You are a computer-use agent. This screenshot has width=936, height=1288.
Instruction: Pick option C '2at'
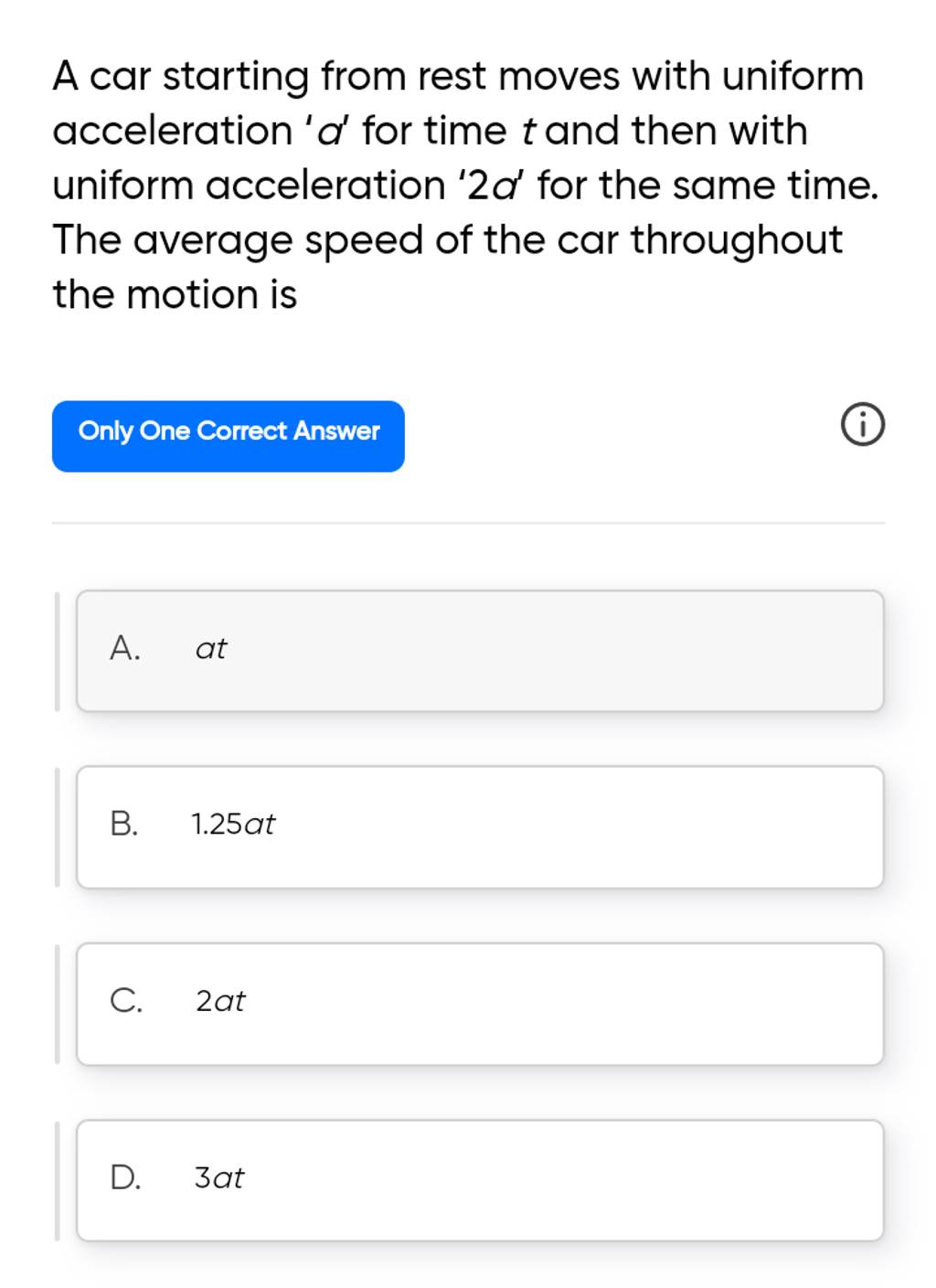click(x=479, y=1002)
